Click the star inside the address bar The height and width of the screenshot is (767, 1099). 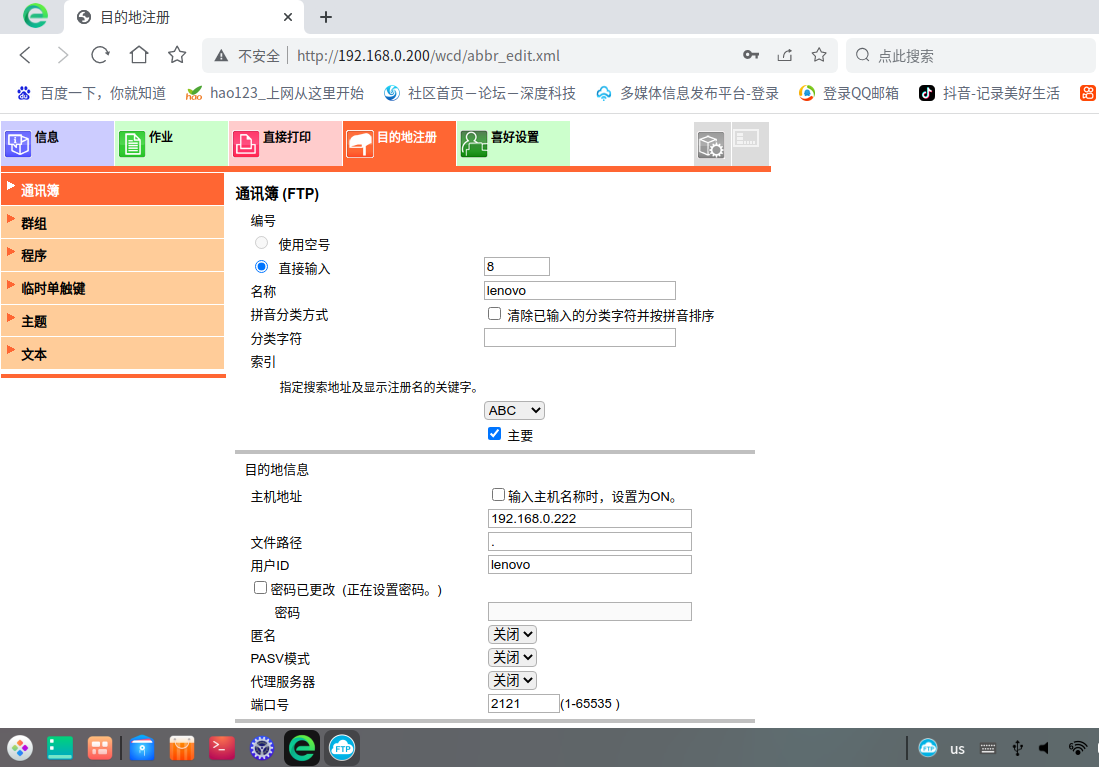coord(819,55)
